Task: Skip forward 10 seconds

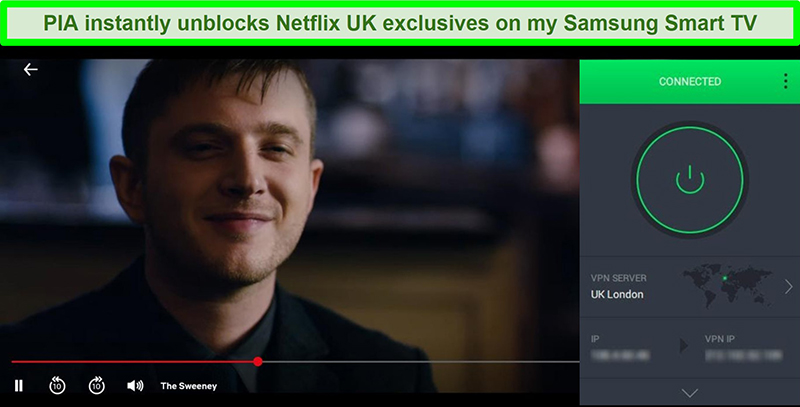Action: [x=96, y=386]
